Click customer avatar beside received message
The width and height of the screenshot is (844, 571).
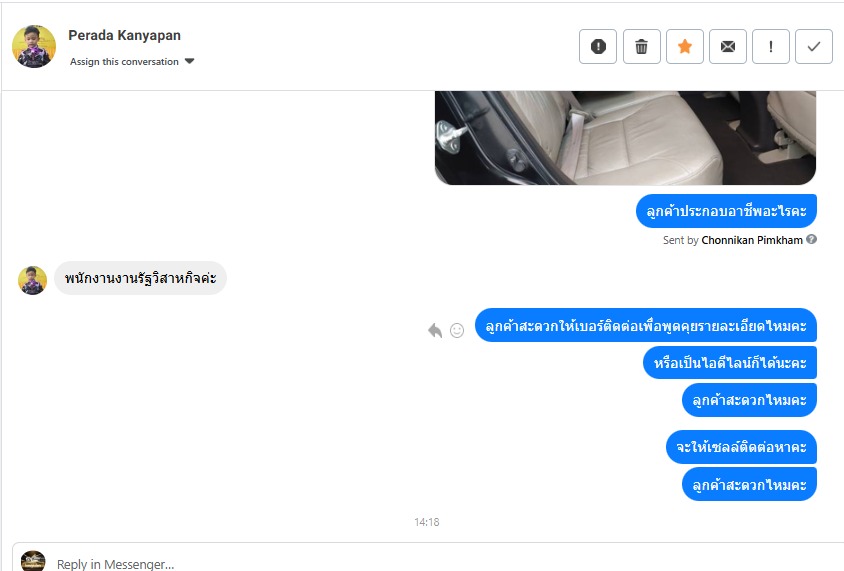point(32,280)
